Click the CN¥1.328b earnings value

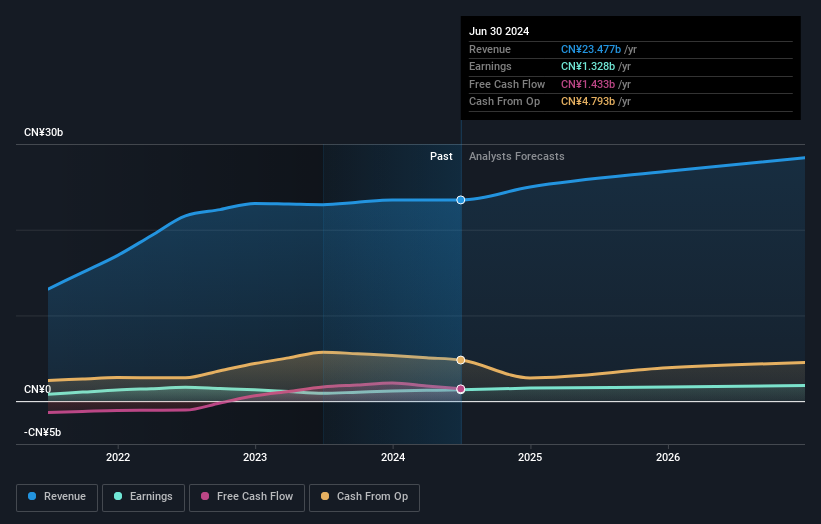click(x=587, y=66)
